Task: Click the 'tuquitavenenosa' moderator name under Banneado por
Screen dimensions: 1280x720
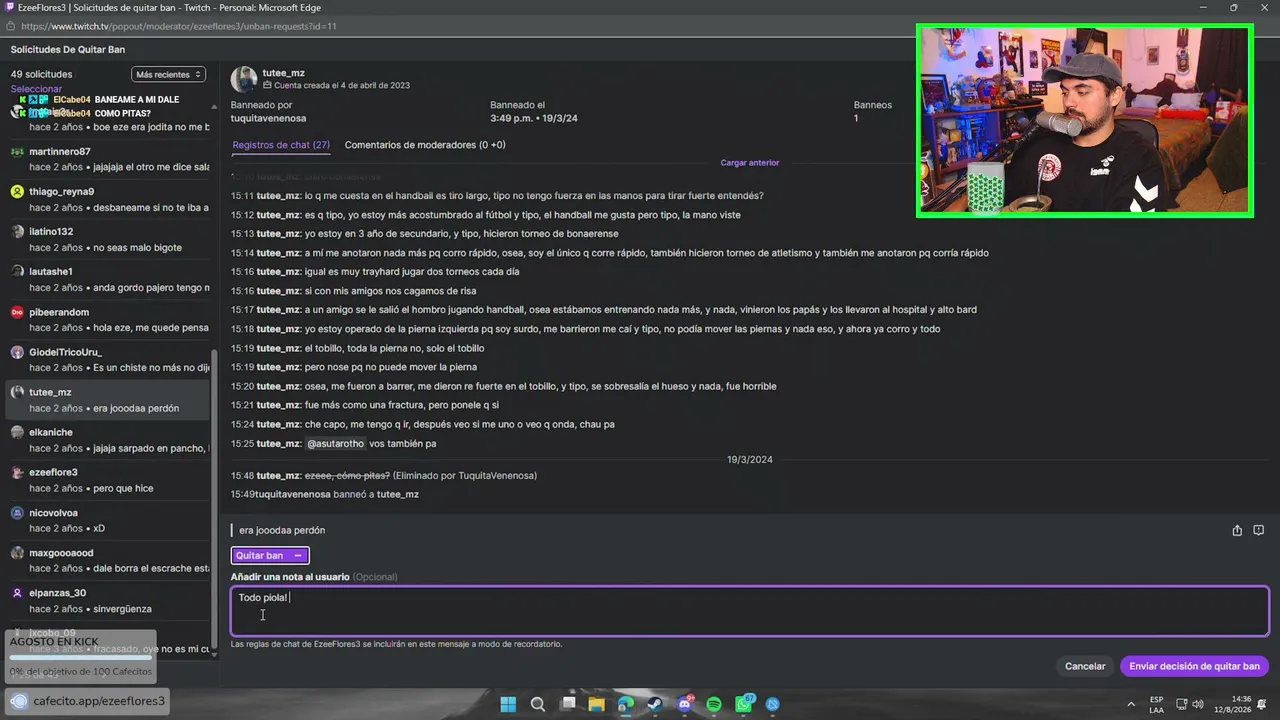Action: (x=269, y=118)
